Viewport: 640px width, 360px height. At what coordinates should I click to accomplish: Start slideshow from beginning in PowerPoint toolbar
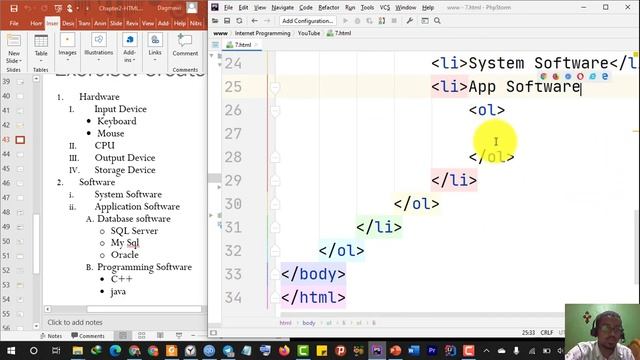click(58, 8)
